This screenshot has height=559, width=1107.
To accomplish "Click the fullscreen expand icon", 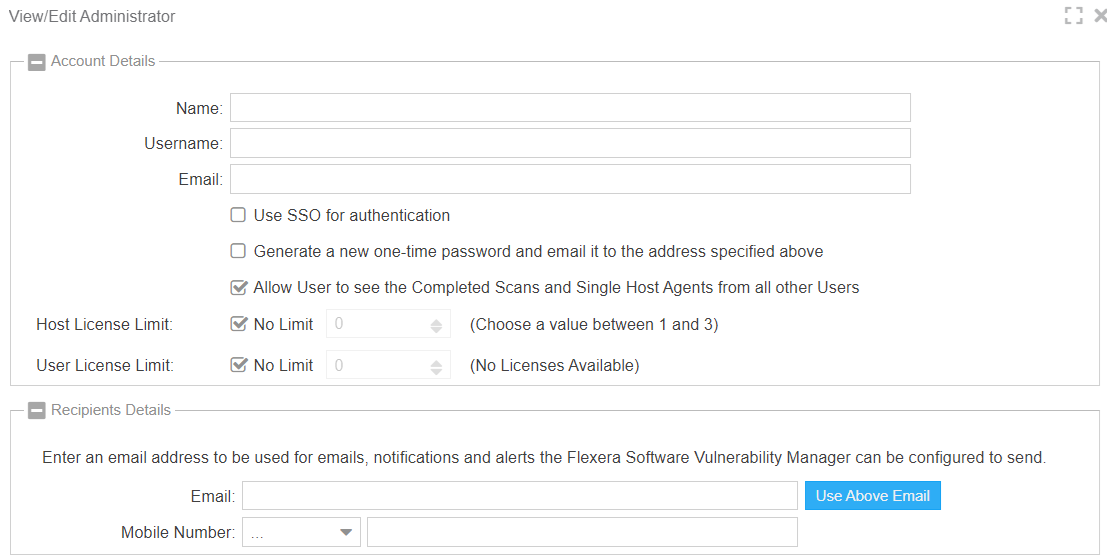I will pos(1074,16).
